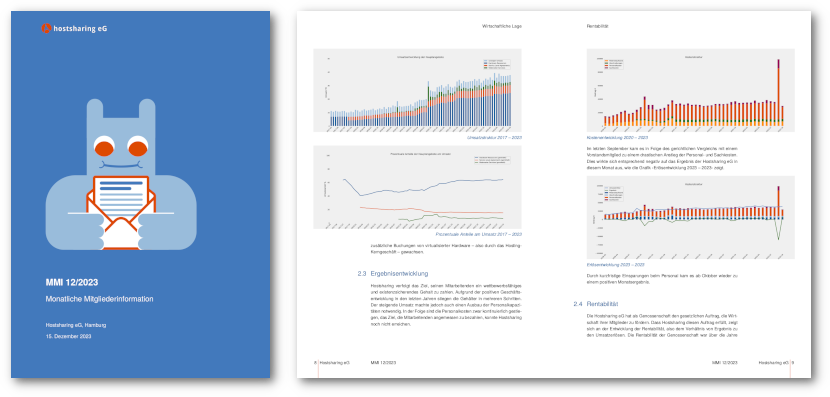Click the Wirtschaftliche Lage page header
830x397 pixels.
coord(502,26)
